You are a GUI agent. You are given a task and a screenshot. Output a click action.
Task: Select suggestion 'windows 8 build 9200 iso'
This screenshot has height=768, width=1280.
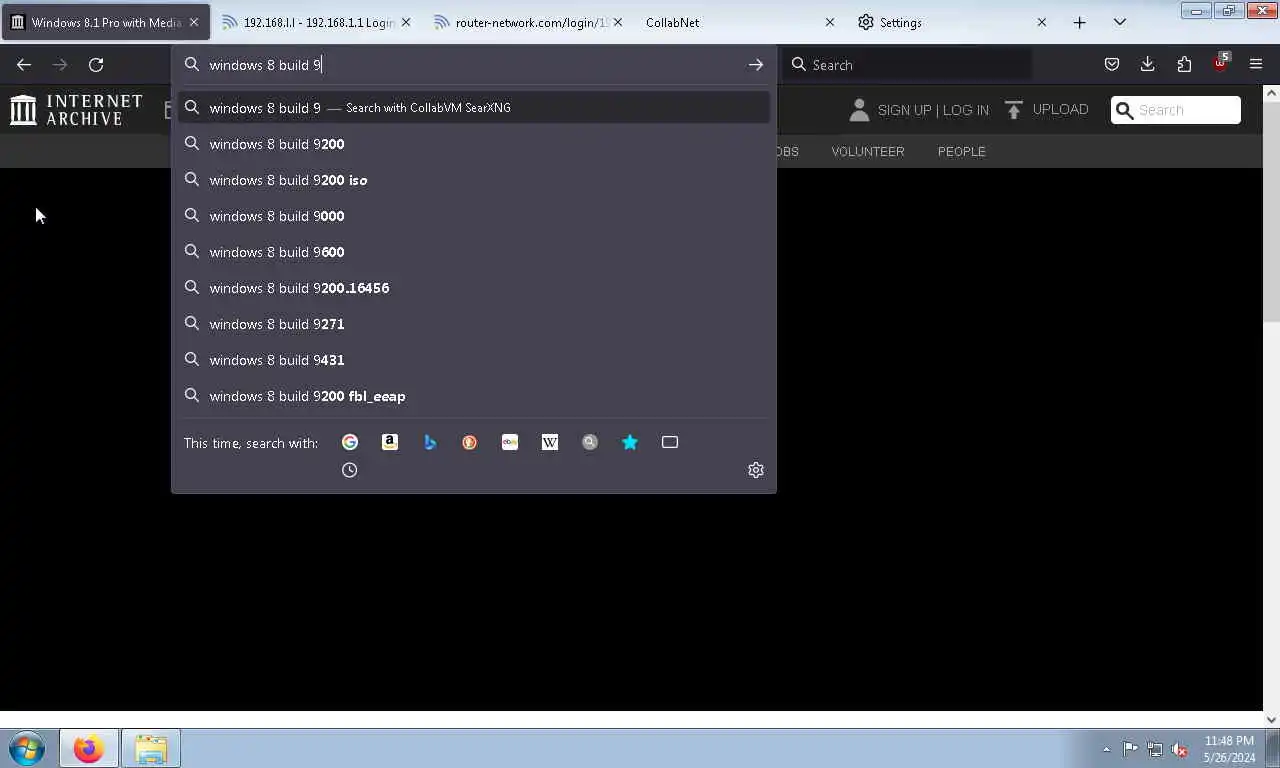tap(474, 180)
